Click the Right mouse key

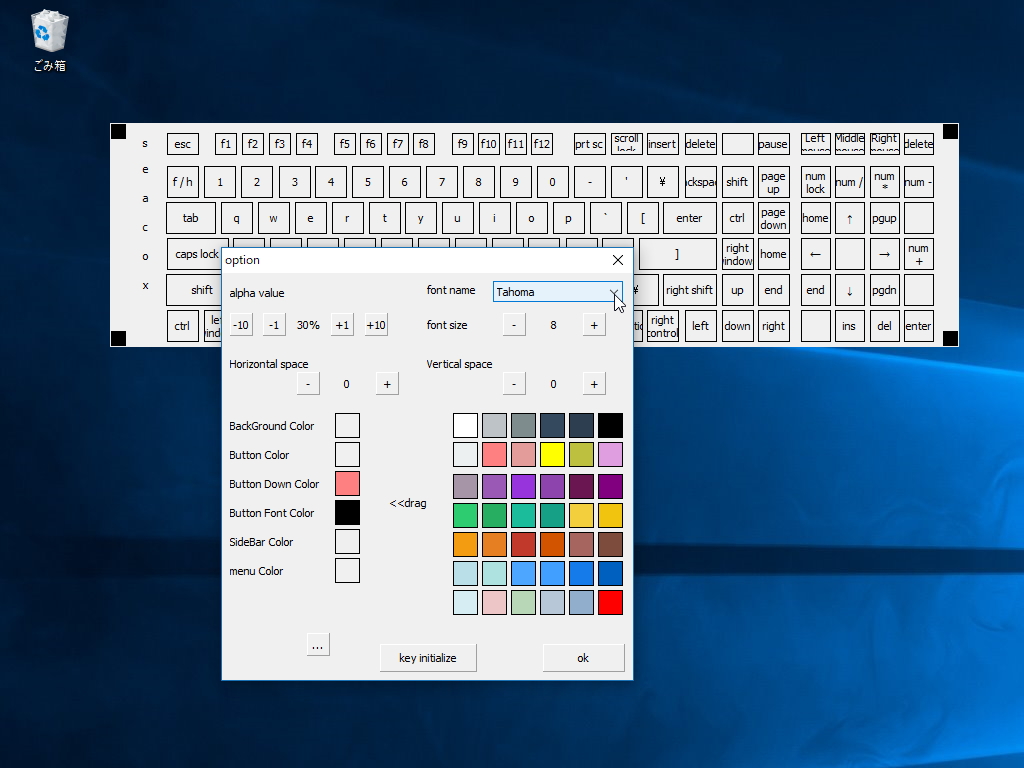click(x=884, y=144)
